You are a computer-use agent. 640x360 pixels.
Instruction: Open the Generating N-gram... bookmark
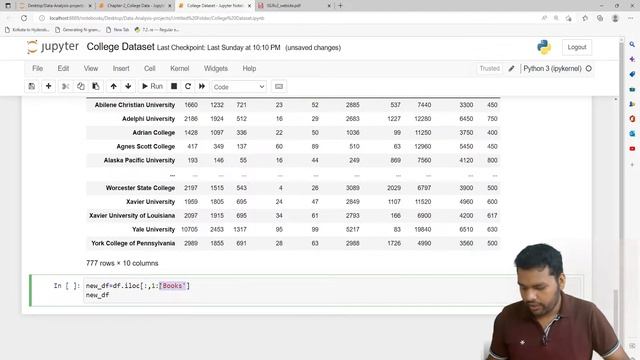click(x=78, y=30)
